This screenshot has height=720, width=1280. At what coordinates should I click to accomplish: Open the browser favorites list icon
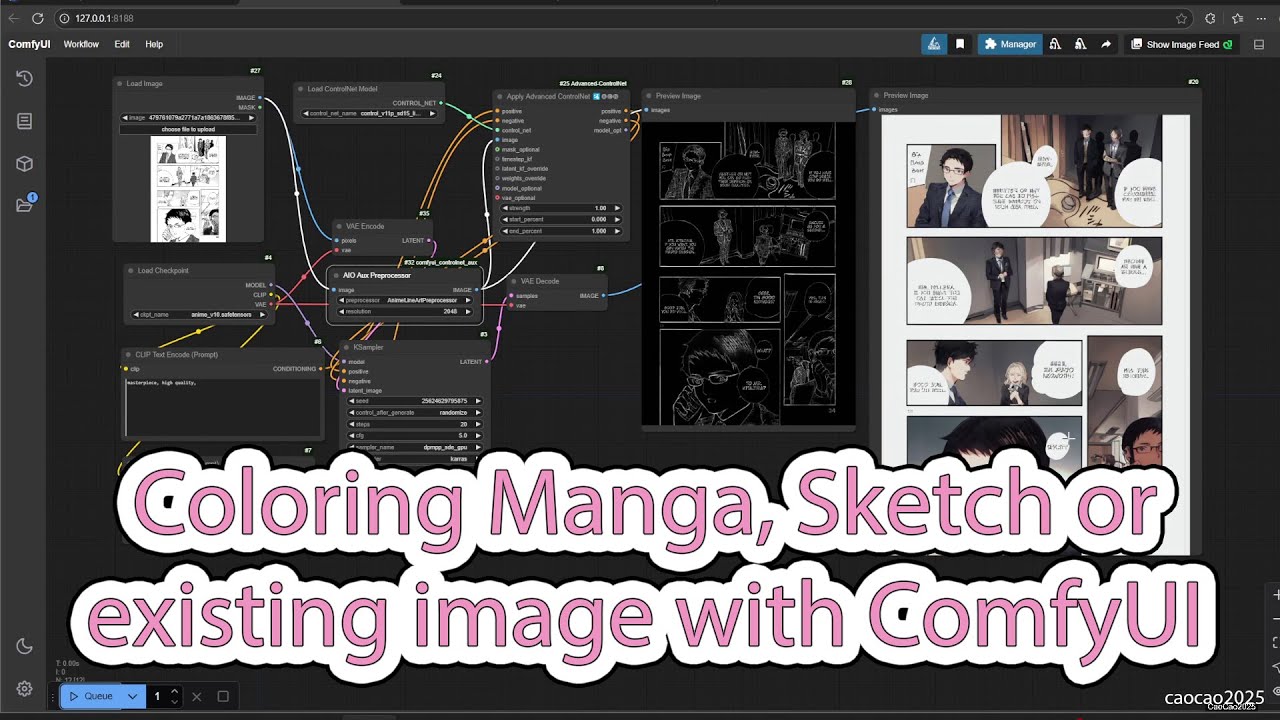[x=1237, y=18]
